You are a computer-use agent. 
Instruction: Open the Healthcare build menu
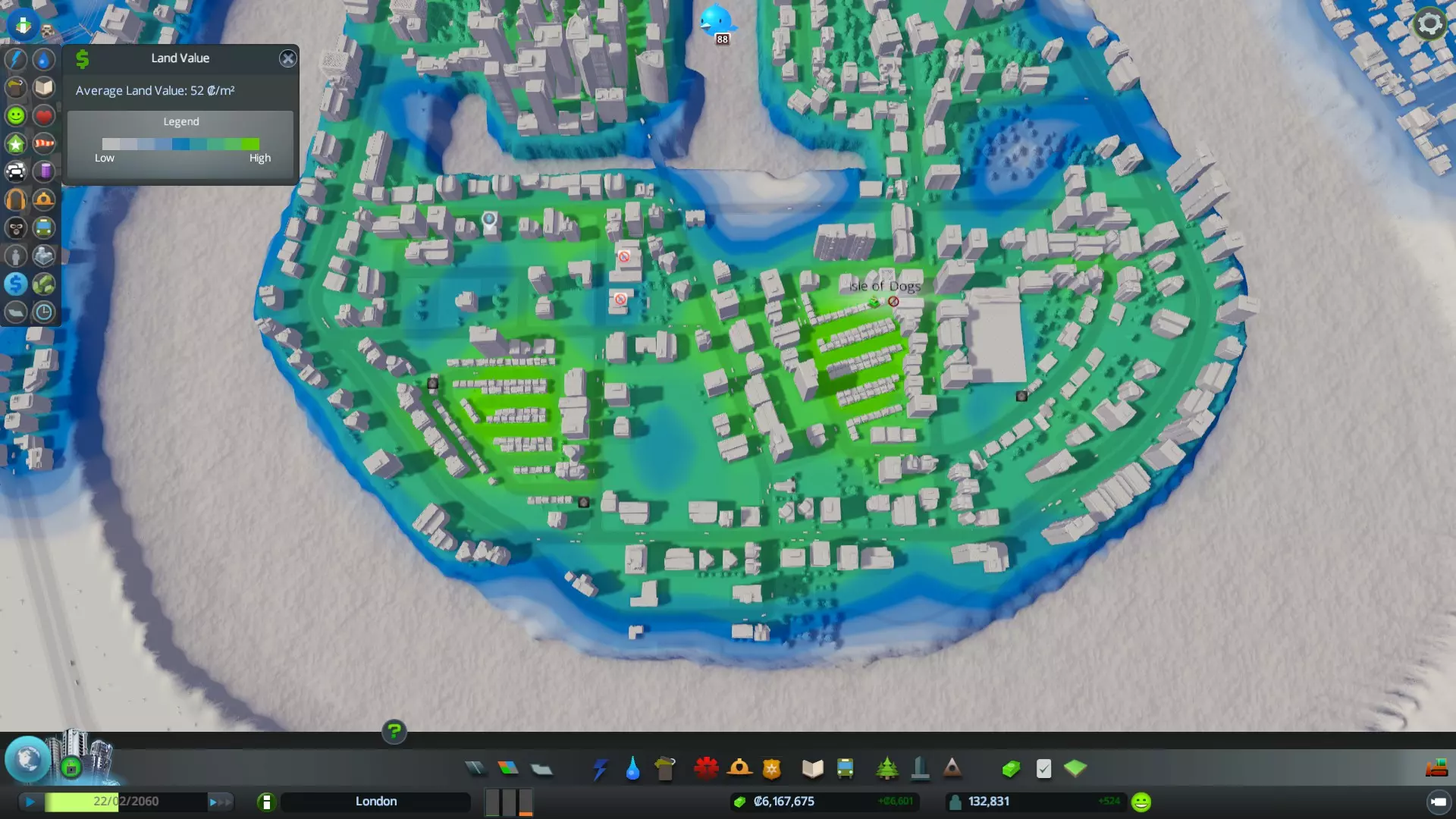706,769
